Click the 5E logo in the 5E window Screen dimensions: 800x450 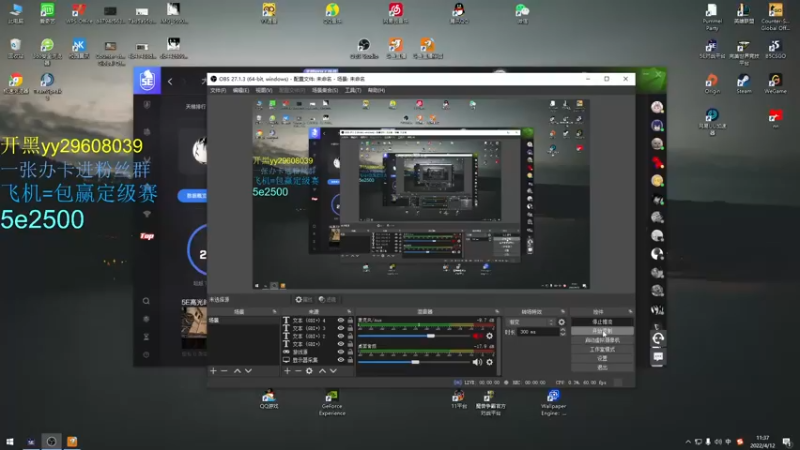[x=147, y=80]
